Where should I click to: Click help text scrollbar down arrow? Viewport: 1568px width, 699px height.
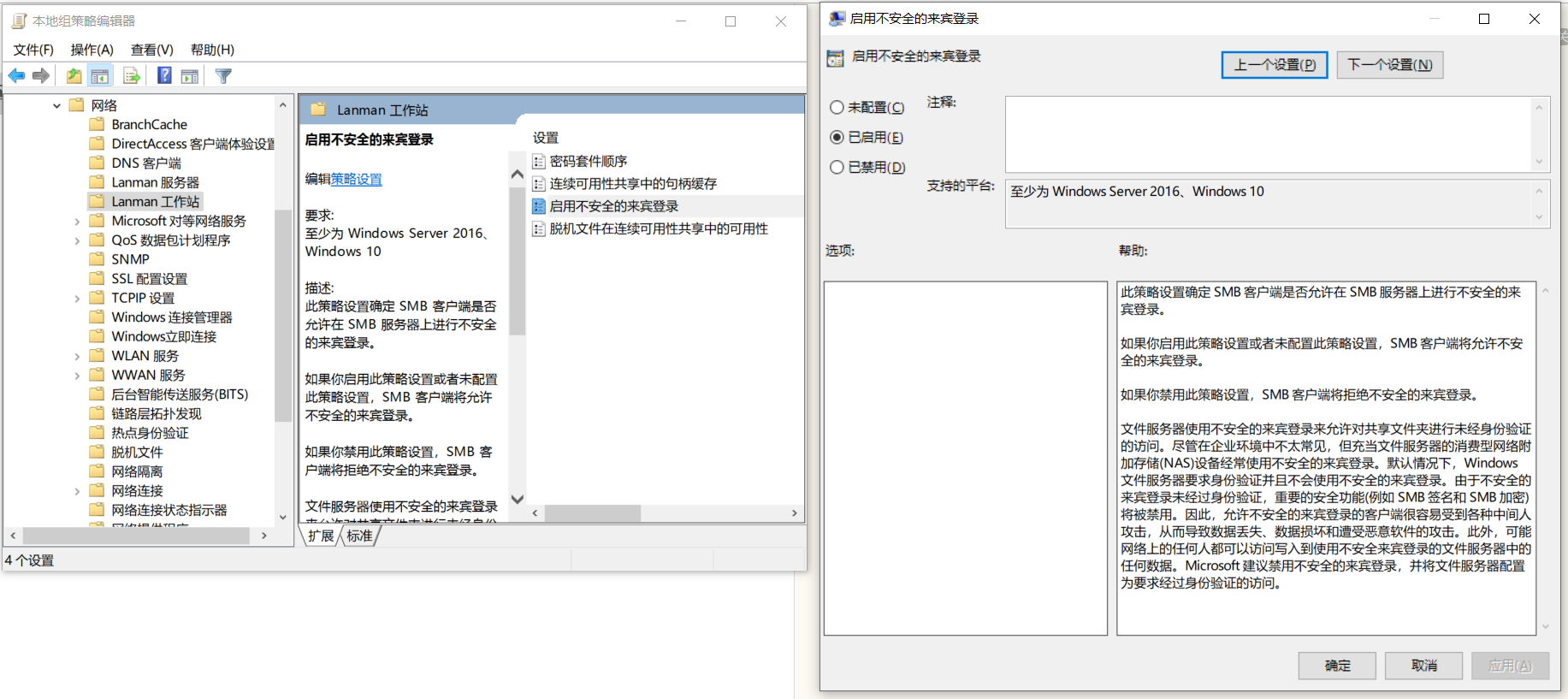pos(1545,627)
